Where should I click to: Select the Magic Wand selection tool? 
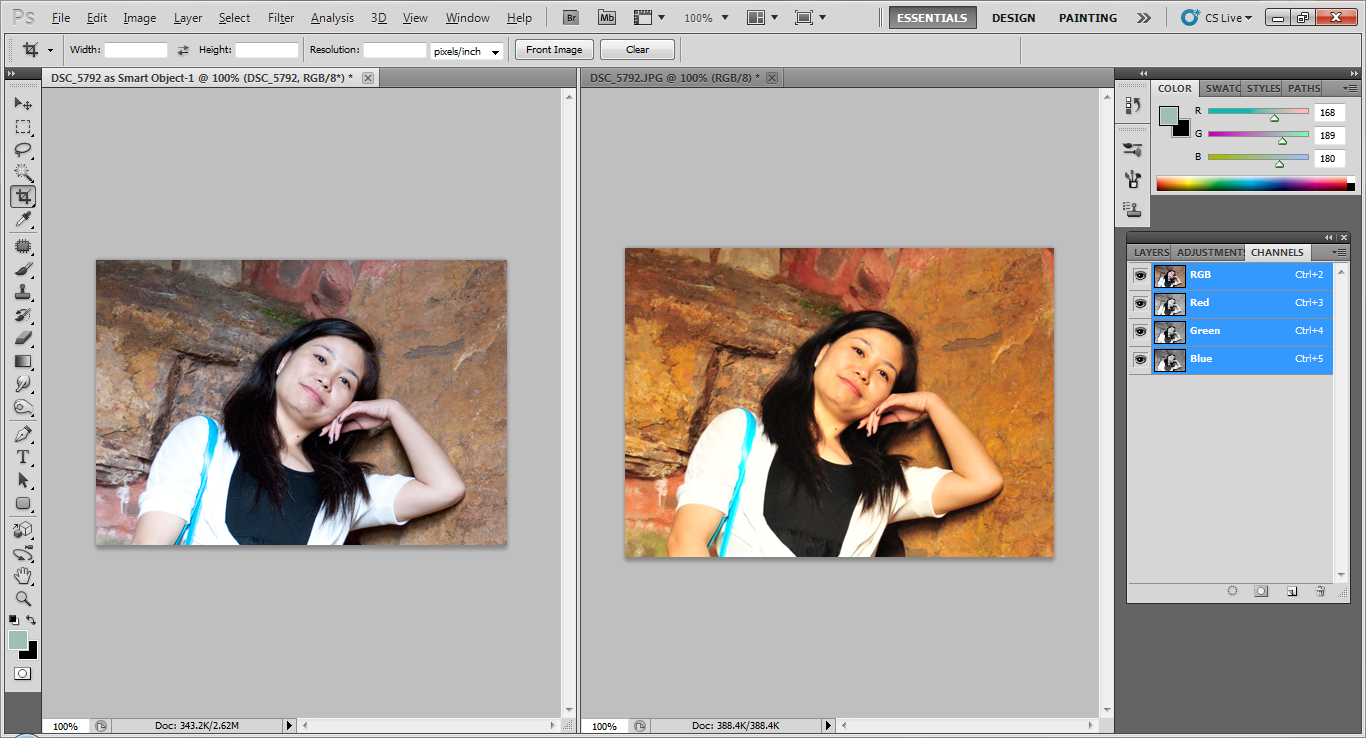pos(23,173)
